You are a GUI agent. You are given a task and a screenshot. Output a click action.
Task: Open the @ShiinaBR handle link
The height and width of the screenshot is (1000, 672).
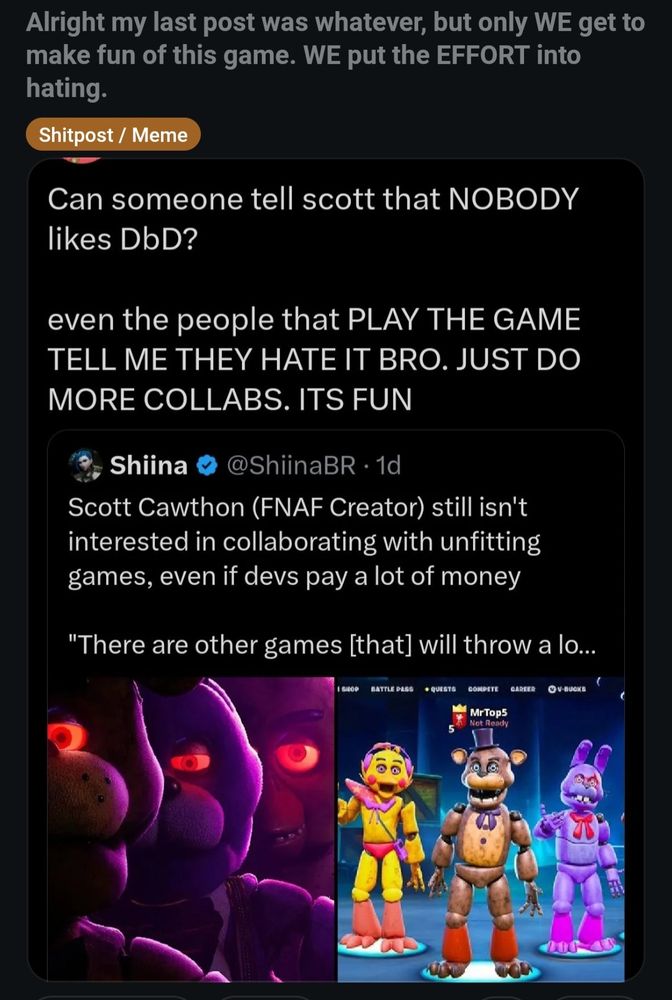[x=291, y=466]
